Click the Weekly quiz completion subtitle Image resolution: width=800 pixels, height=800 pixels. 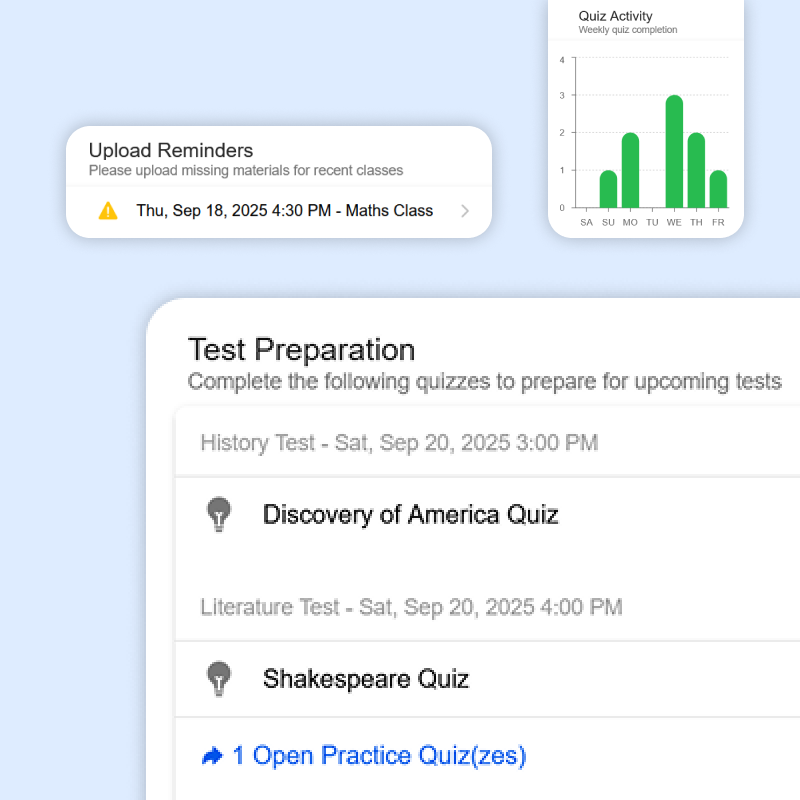pyautogui.click(x=627, y=30)
